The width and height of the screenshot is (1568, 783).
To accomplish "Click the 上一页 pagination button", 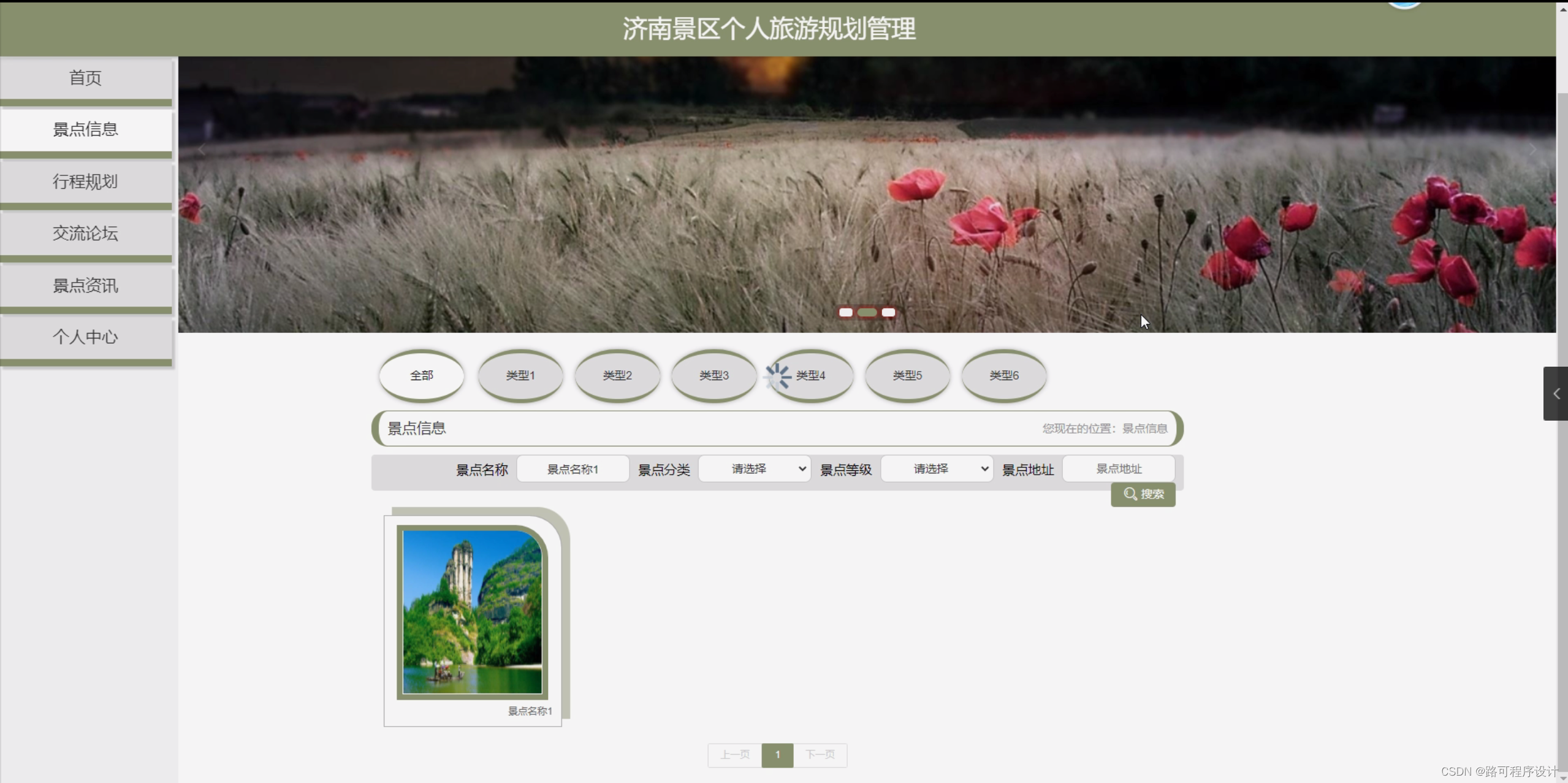I will pyautogui.click(x=734, y=755).
